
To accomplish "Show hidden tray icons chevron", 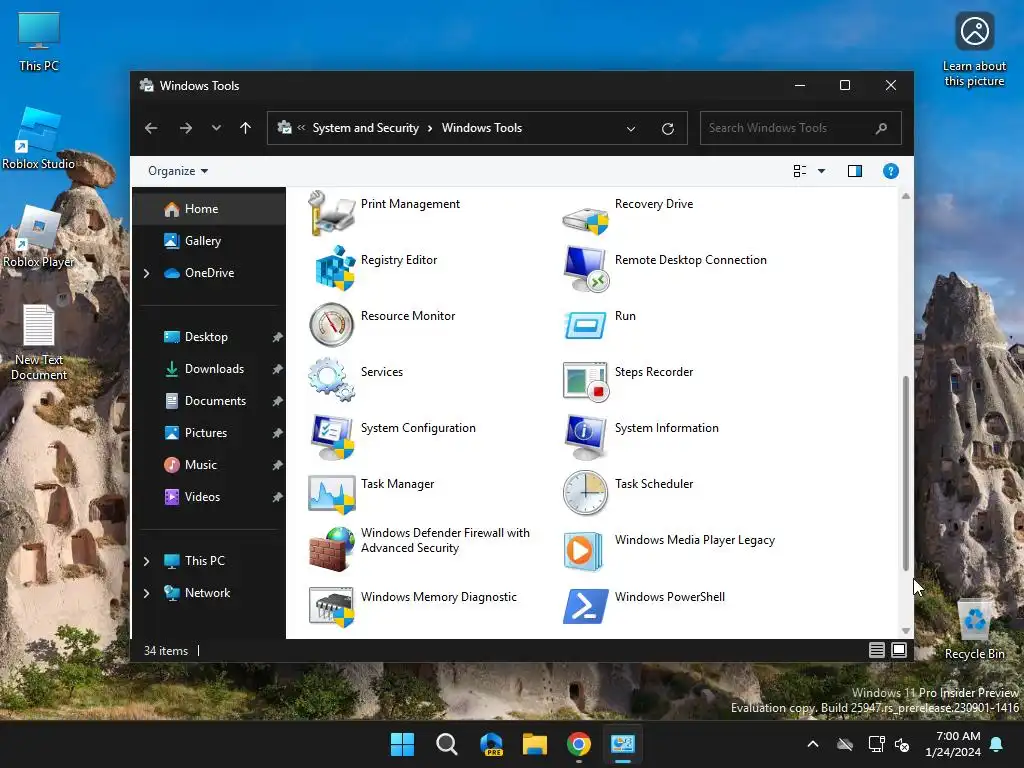I will pos(813,744).
